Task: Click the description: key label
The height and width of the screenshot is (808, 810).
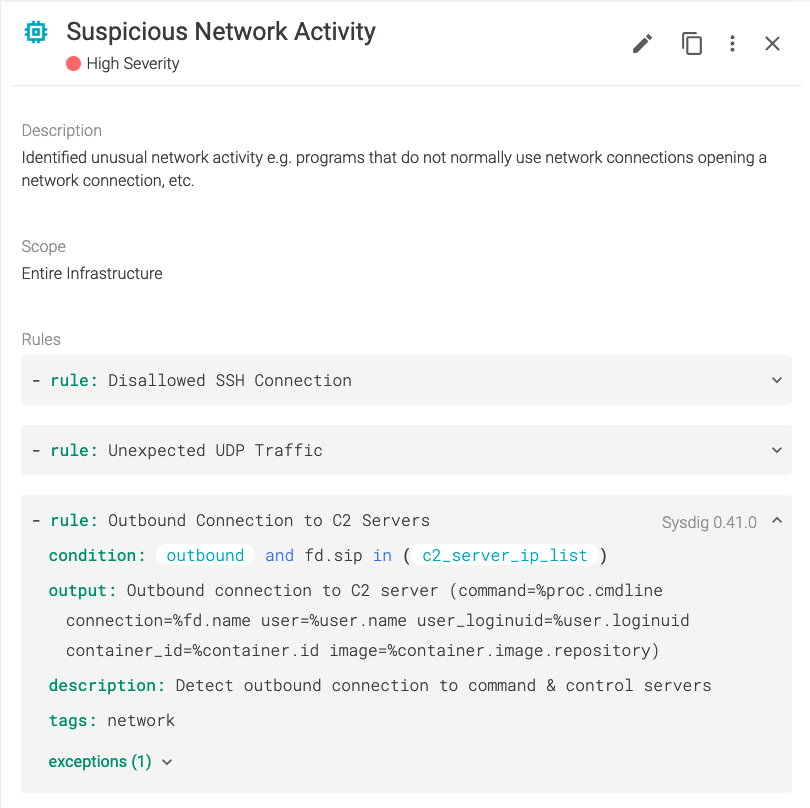Action: pos(107,686)
